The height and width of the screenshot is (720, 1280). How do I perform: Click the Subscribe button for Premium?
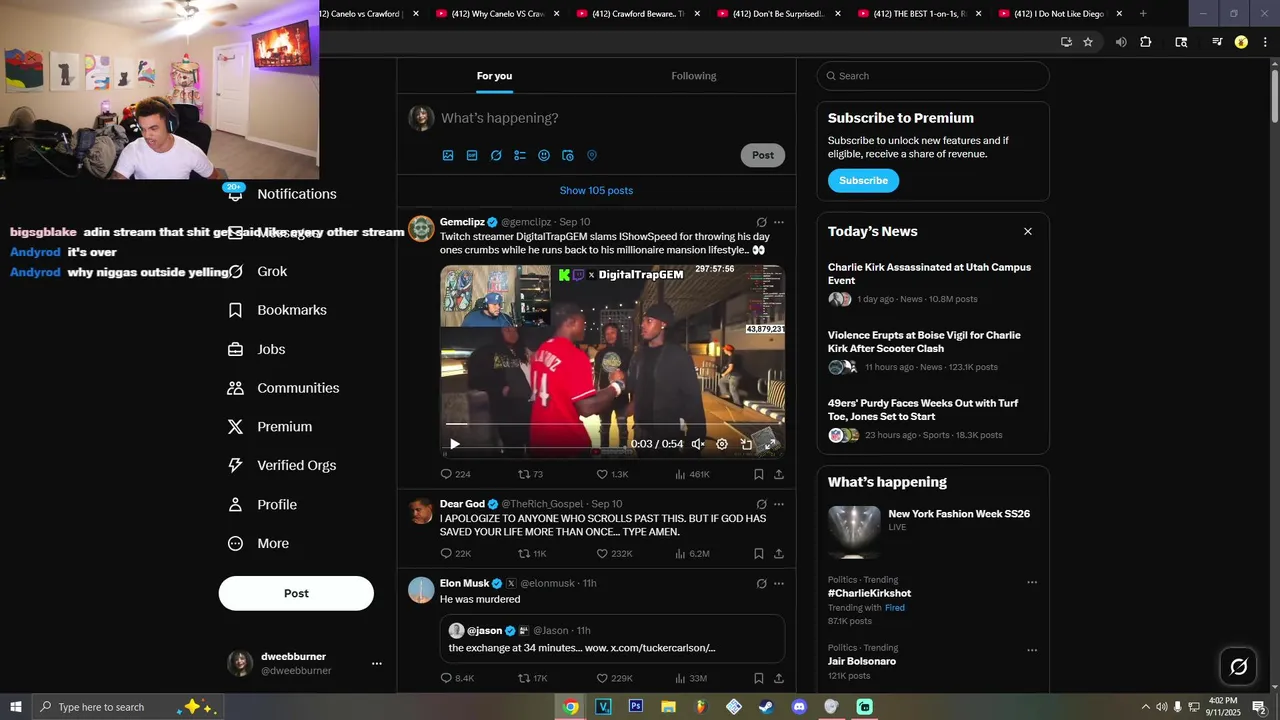pyautogui.click(x=863, y=181)
